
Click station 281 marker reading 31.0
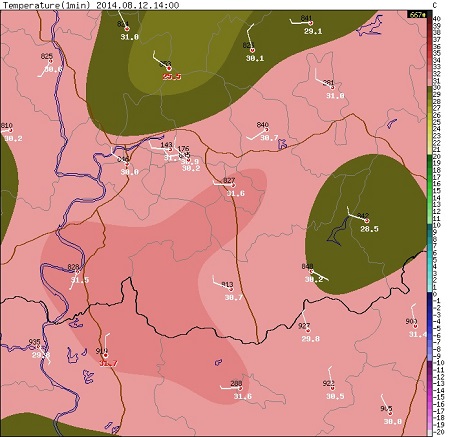point(332,88)
